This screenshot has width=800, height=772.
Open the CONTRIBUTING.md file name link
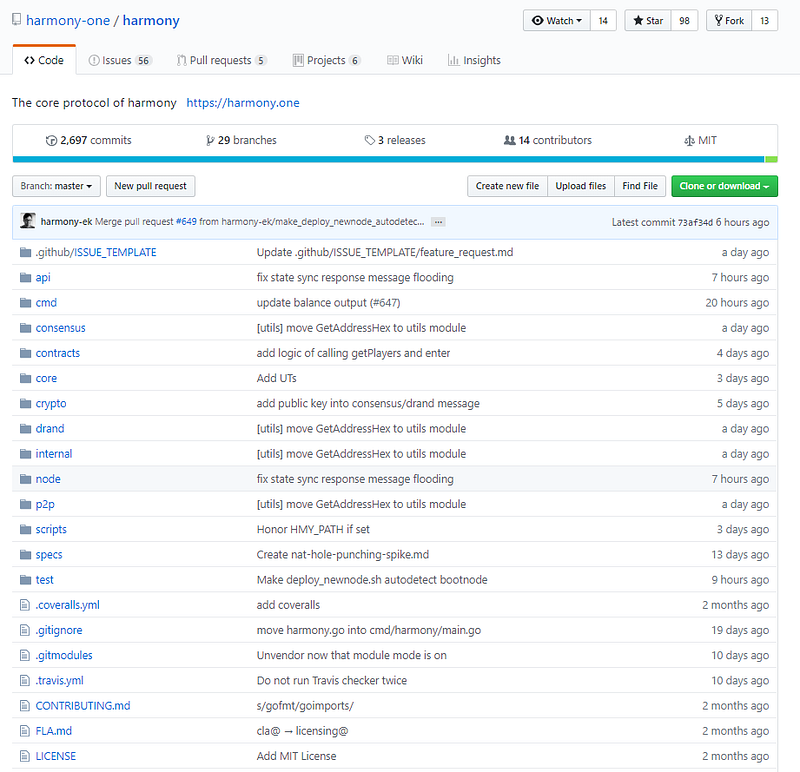(83, 706)
